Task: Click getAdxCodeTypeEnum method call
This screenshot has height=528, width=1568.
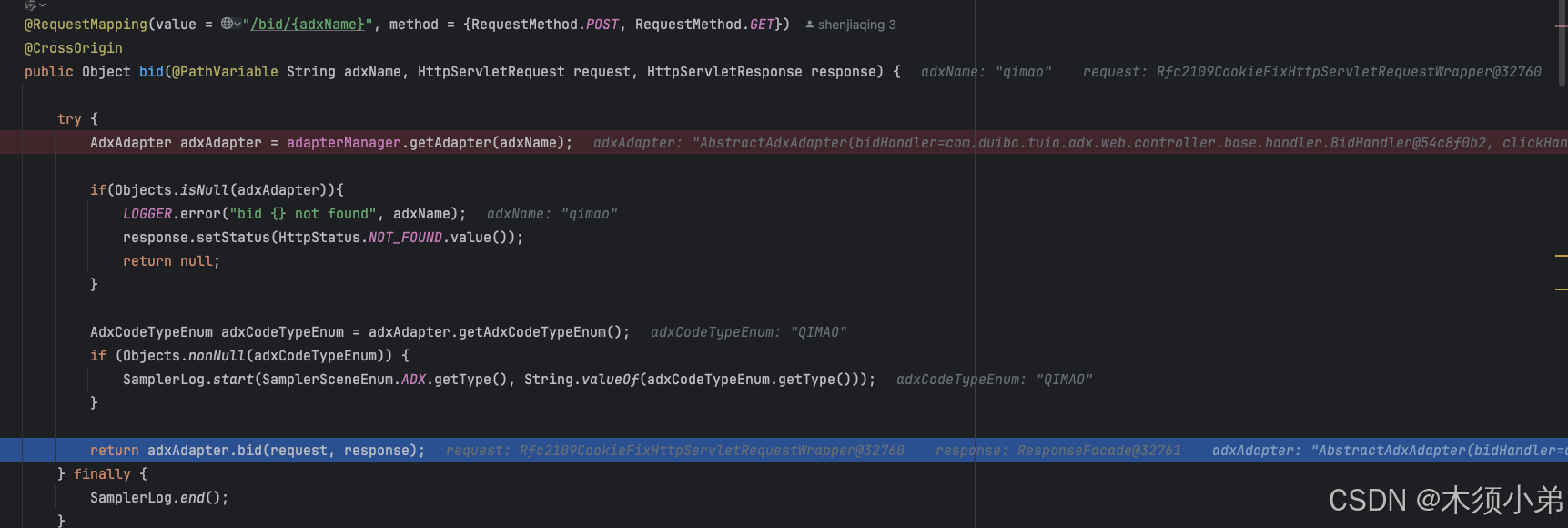Action: [x=532, y=332]
